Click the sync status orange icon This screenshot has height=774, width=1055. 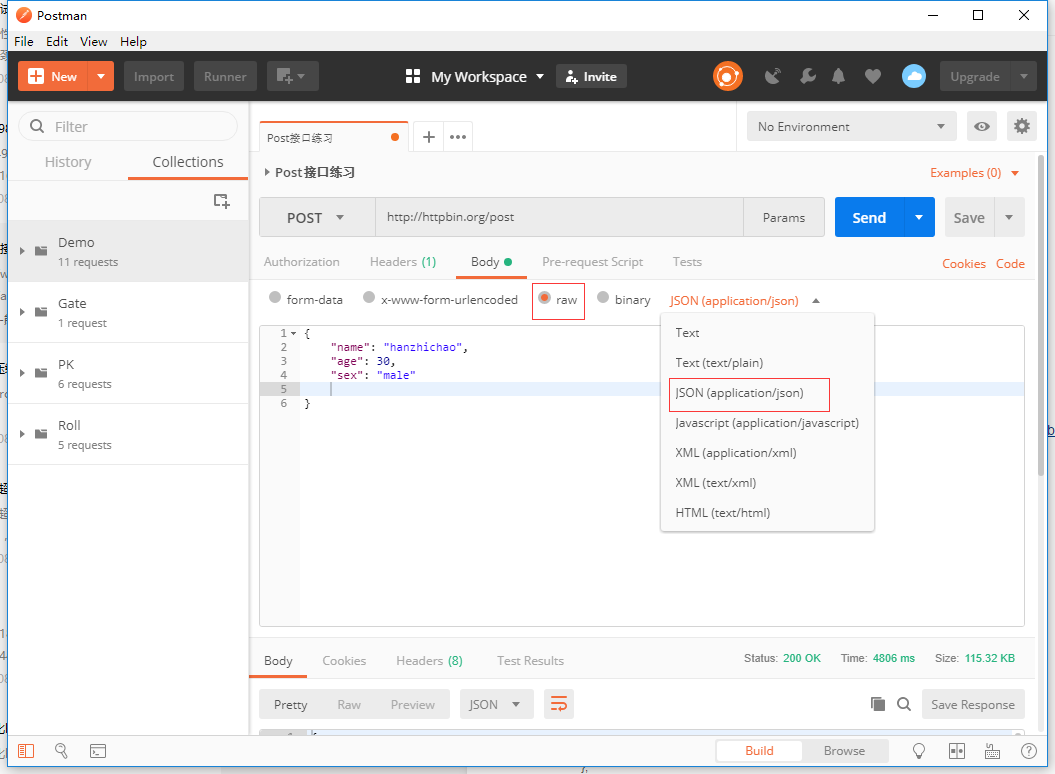click(x=727, y=76)
